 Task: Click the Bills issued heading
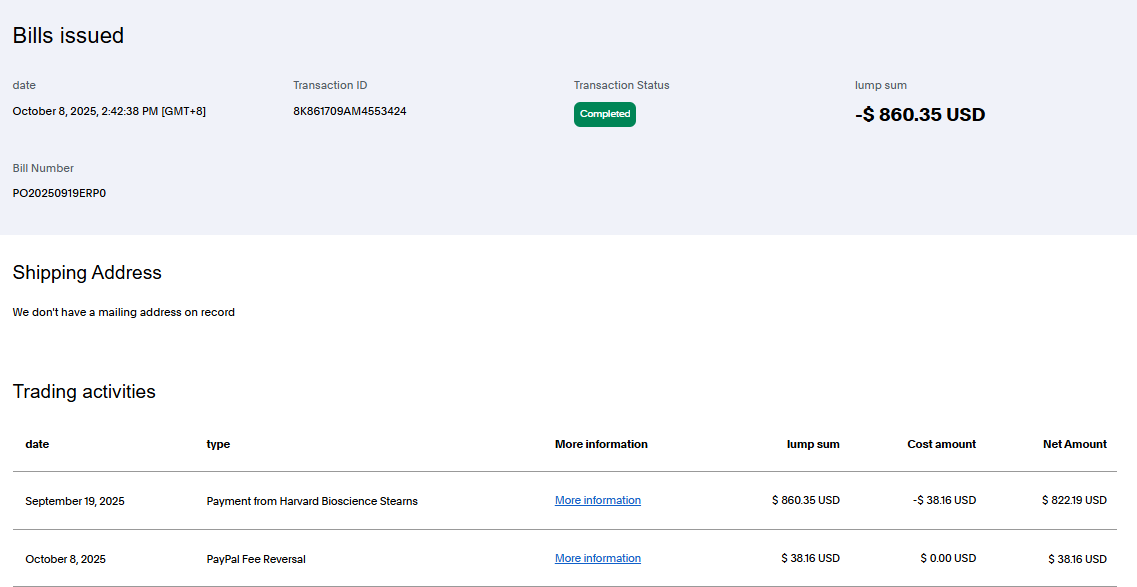pyautogui.click(x=68, y=36)
